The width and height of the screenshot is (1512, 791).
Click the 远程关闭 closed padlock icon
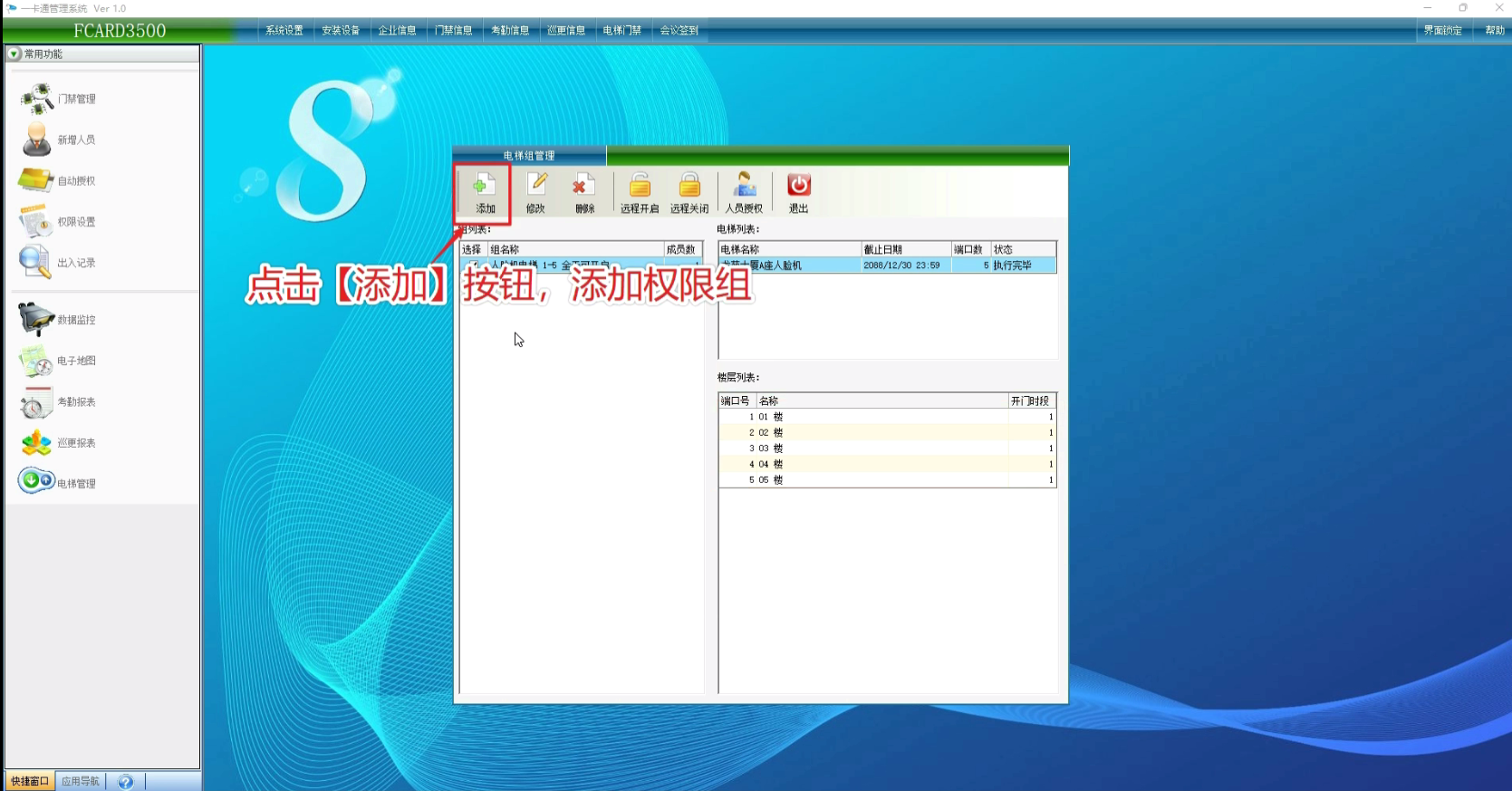click(x=689, y=185)
